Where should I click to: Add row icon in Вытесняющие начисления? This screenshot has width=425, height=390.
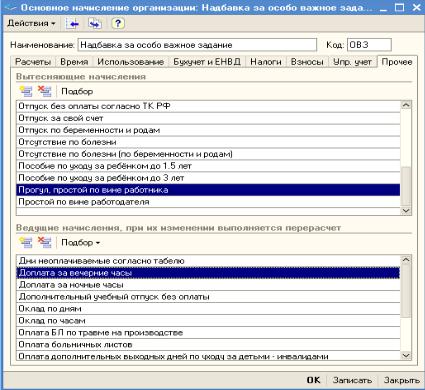[x=26, y=91]
